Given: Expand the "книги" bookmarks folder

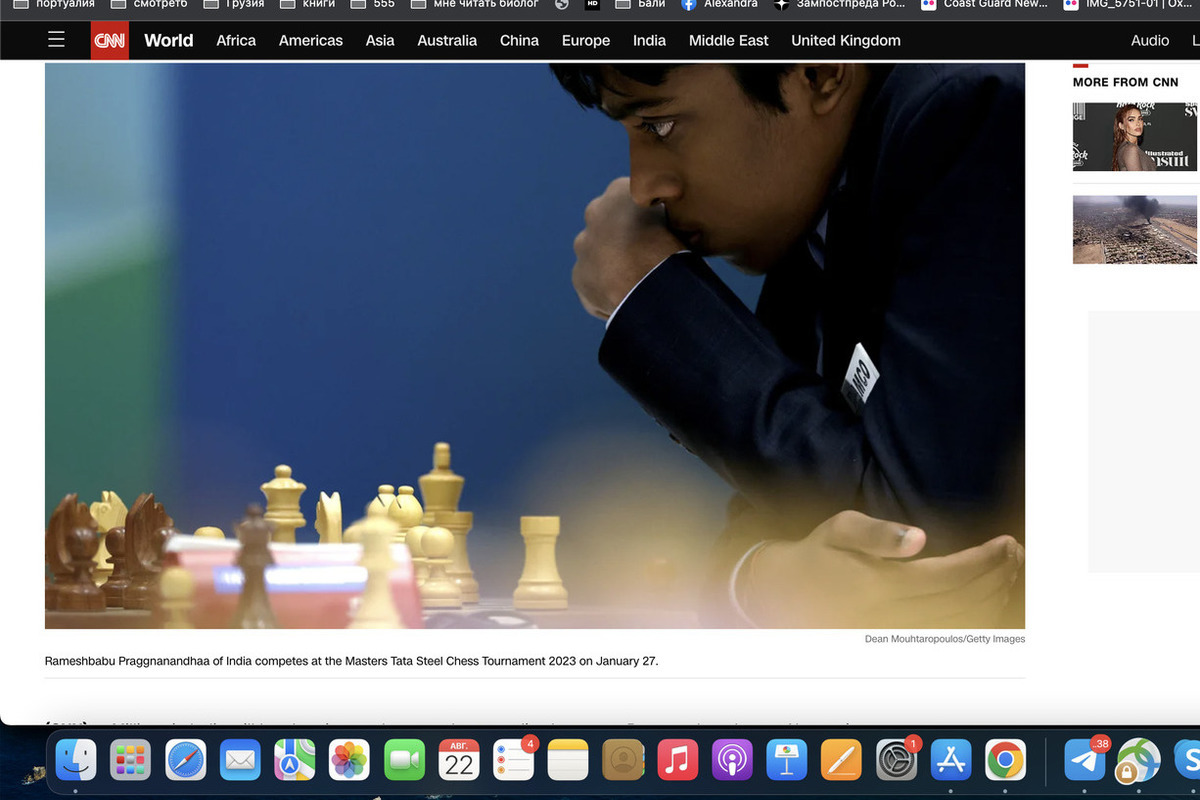Looking at the screenshot, I should point(308,4).
